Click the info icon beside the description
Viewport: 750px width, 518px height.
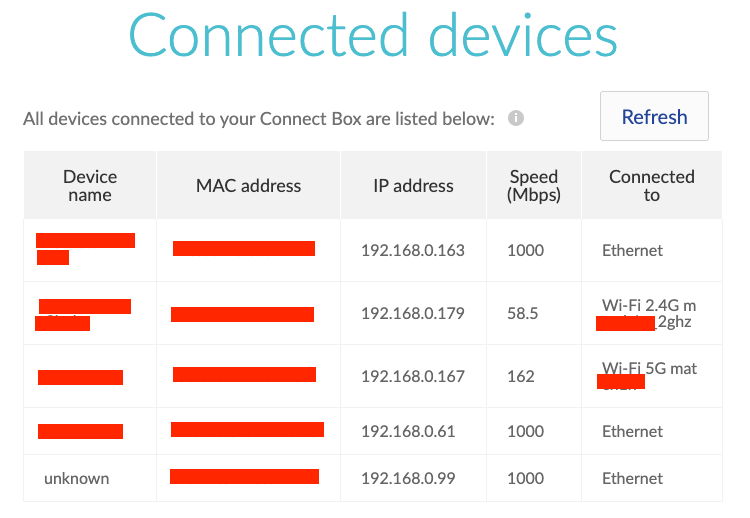click(x=516, y=118)
